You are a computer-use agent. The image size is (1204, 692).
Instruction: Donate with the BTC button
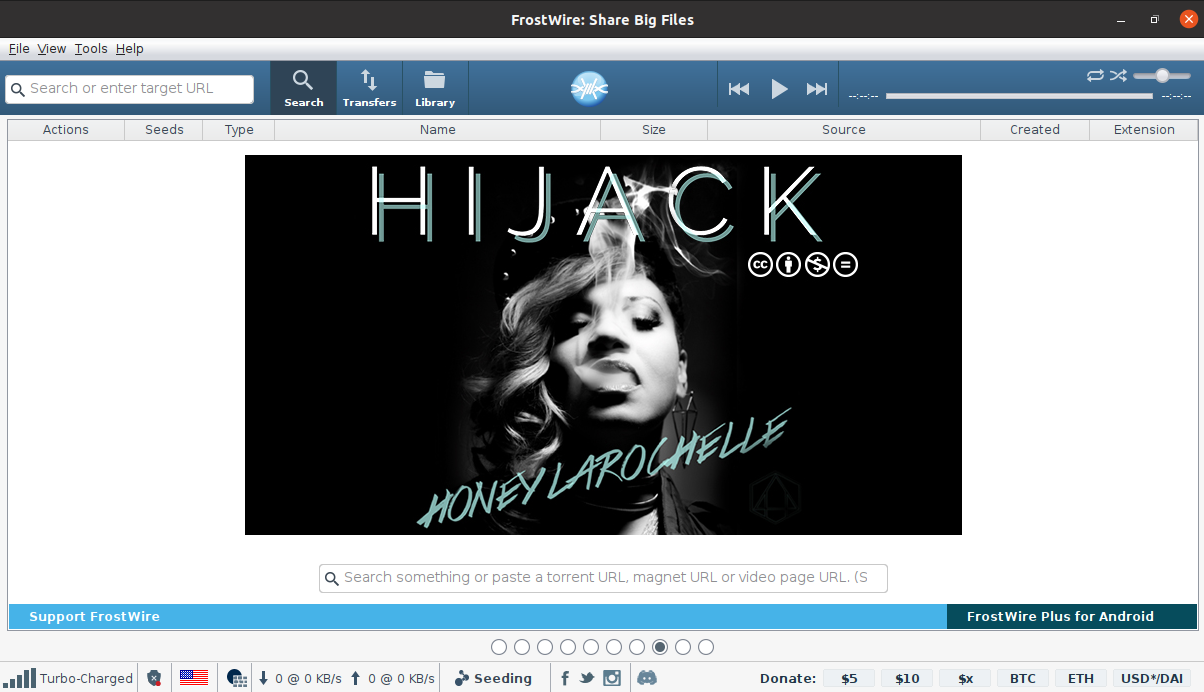pyautogui.click(x=1022, y=678)
